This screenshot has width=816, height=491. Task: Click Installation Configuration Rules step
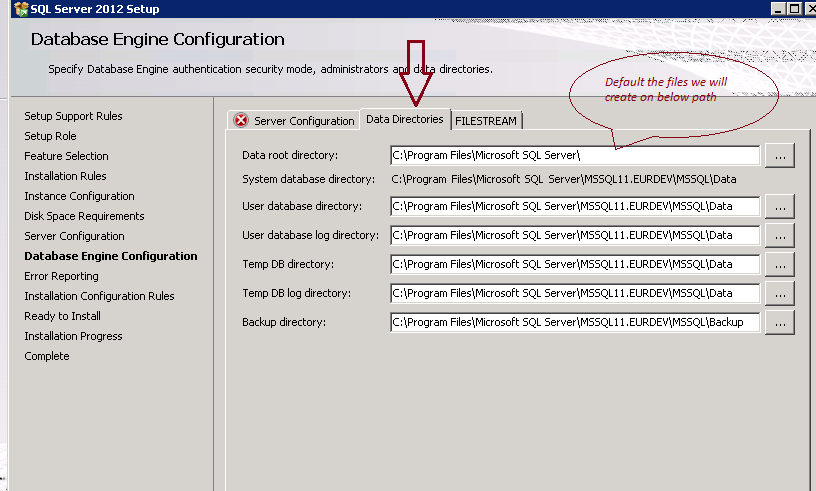coord(99,296)
